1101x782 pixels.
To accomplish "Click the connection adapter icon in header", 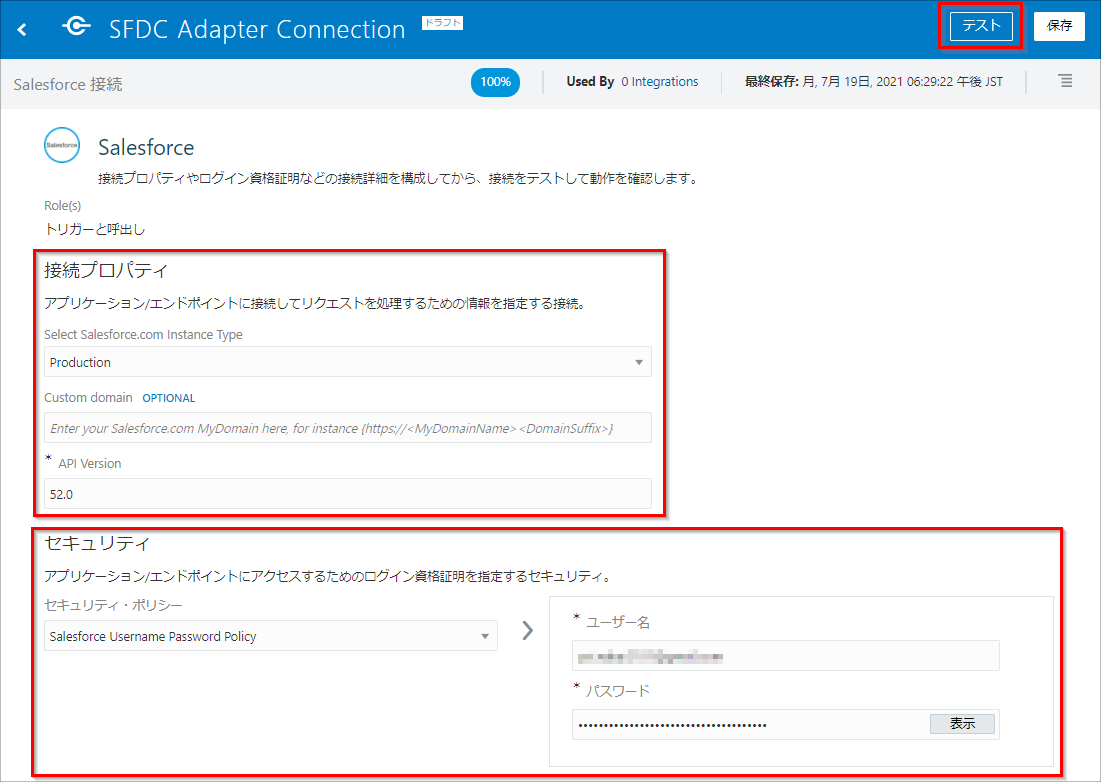I will 76,28.
